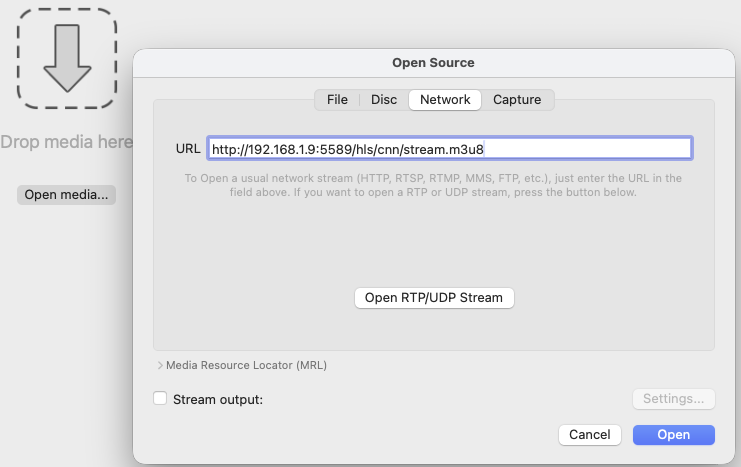Click the URL label beside the field

tap(188, 149)
